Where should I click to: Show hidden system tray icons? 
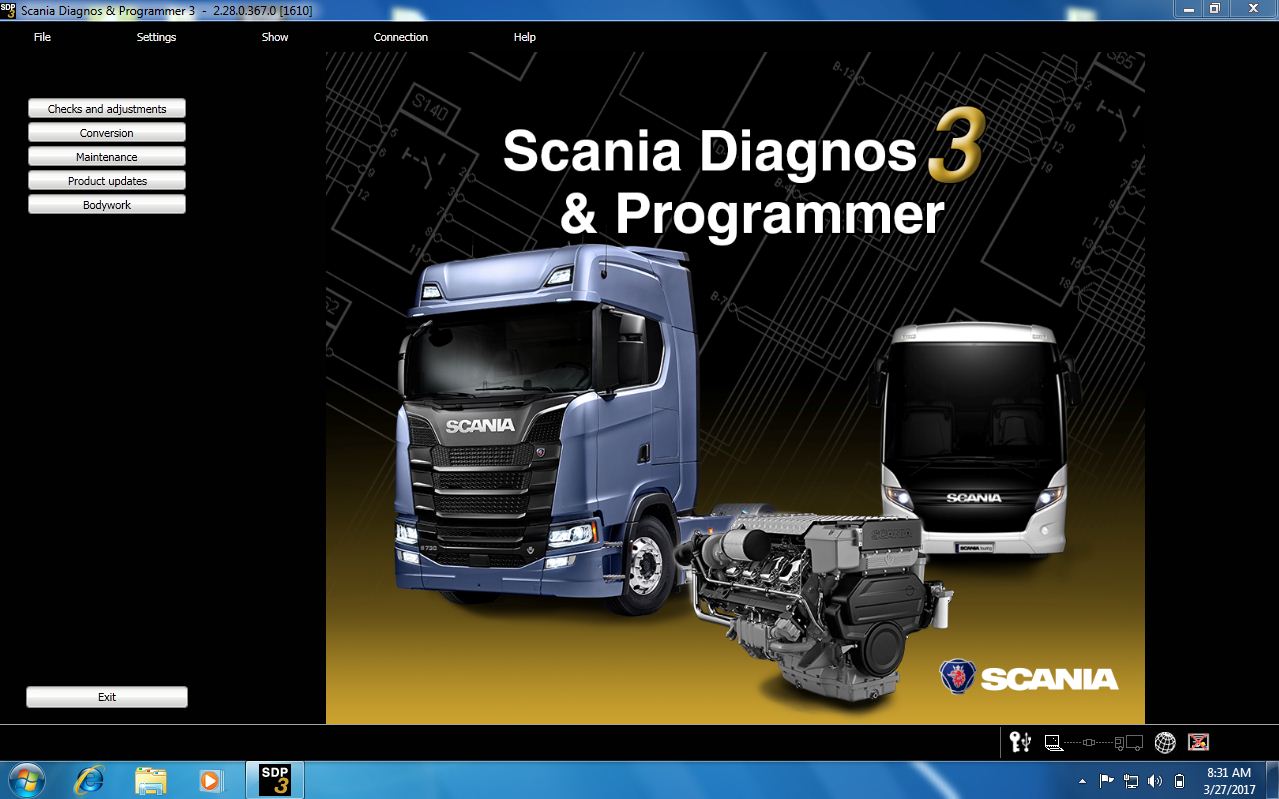coord(1082,781)
